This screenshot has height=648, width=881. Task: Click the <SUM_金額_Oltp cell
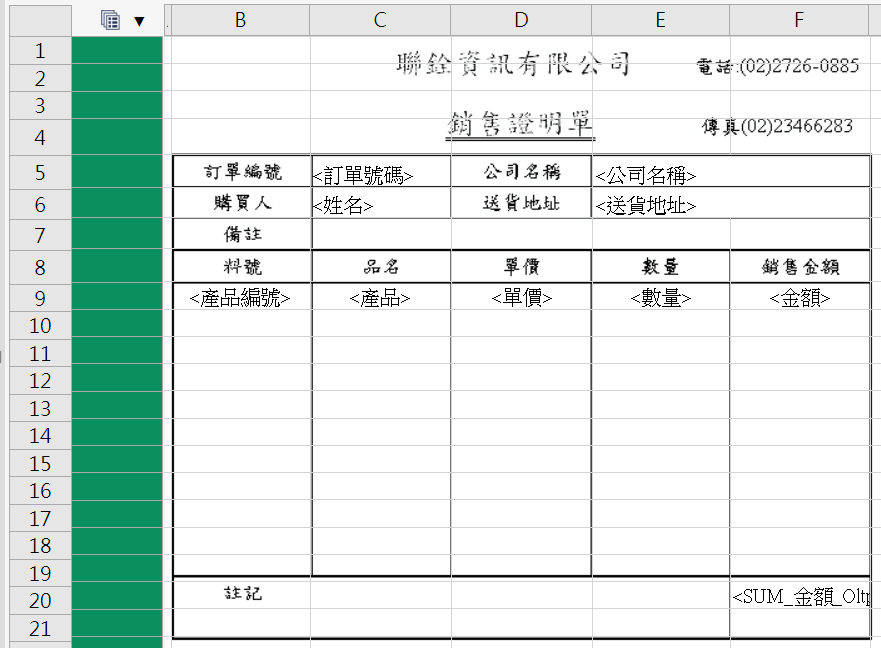point(800,596)
